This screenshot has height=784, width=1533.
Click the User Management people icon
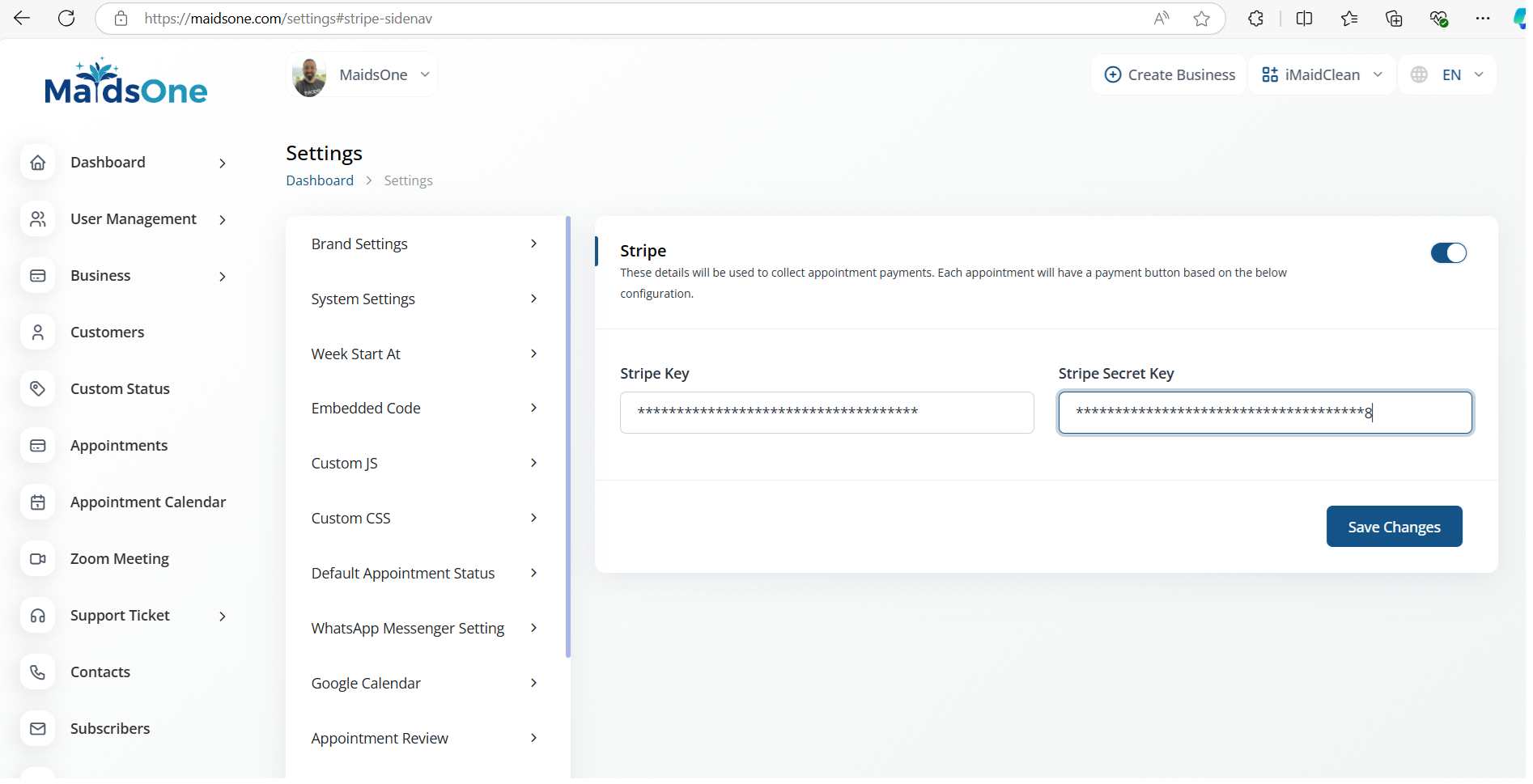click(x=38, y=219)
